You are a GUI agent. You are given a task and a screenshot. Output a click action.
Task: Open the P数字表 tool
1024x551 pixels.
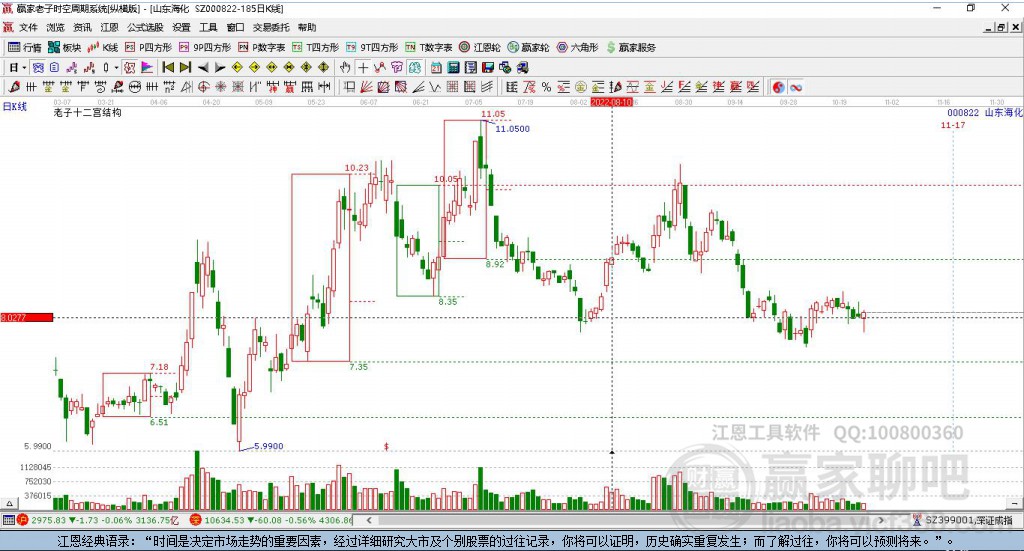point(262,48)
